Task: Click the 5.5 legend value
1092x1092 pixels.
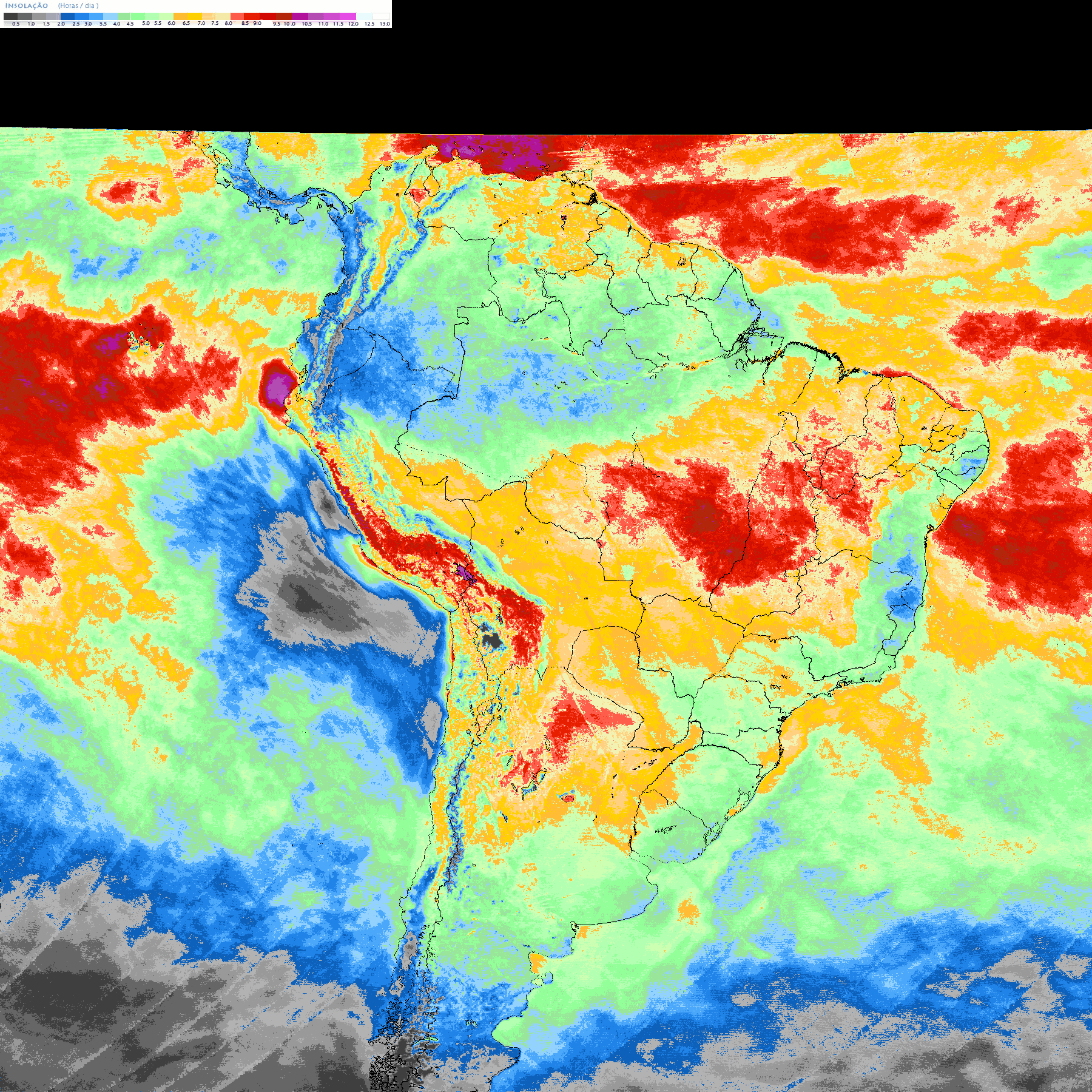Action: (x=158, y=23)
